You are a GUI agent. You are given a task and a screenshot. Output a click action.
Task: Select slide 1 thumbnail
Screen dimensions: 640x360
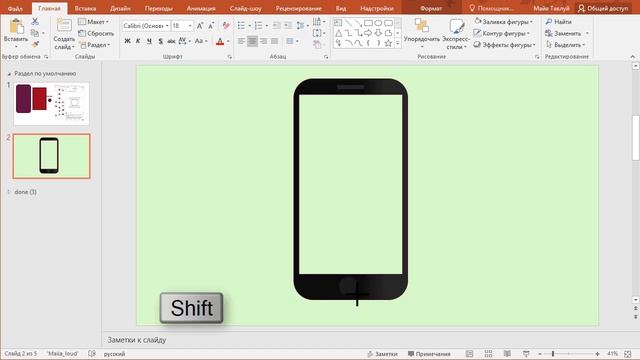pos(51,104)
